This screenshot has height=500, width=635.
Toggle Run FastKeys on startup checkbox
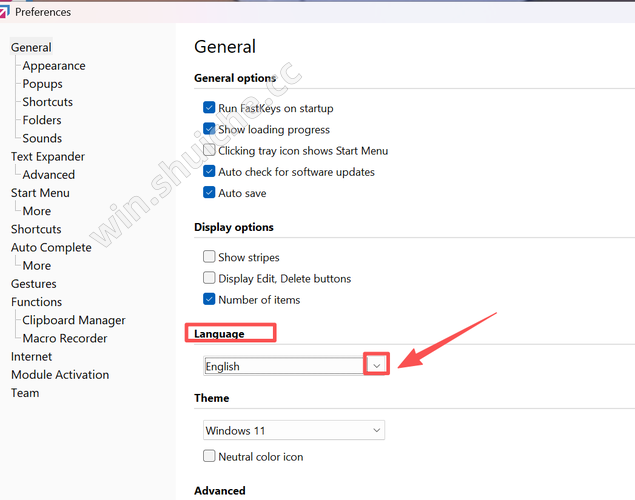[209, 108]
